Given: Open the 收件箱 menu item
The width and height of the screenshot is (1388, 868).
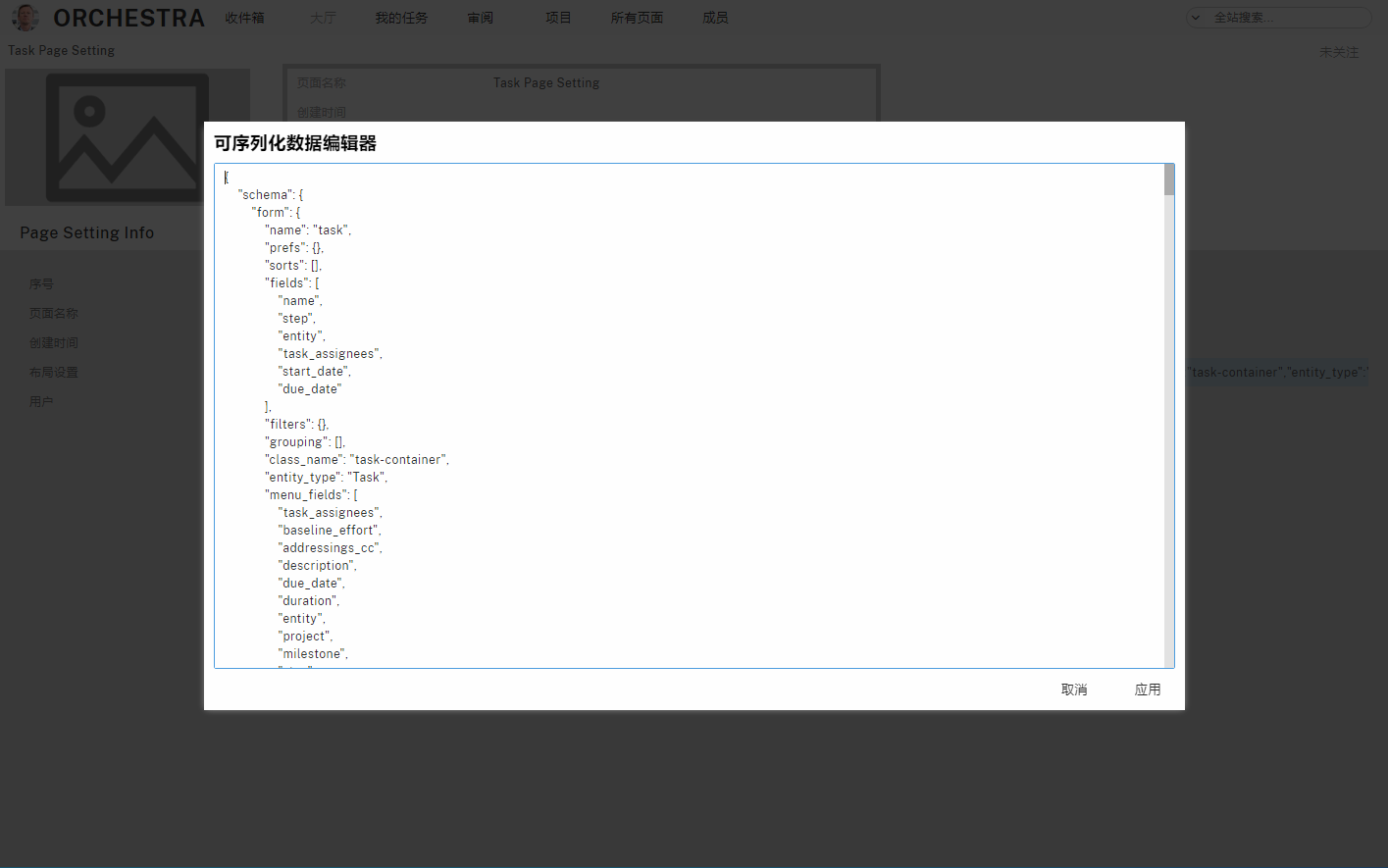Looking at the screenshot, I should pos(244,18).
